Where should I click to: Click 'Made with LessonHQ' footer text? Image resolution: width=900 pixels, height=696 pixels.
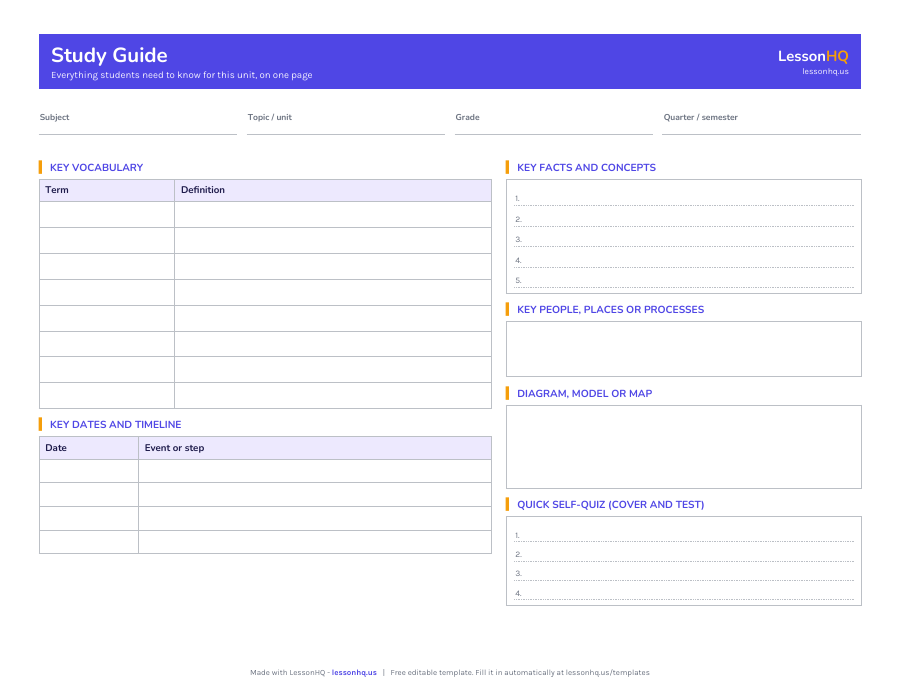coord(288,672)
